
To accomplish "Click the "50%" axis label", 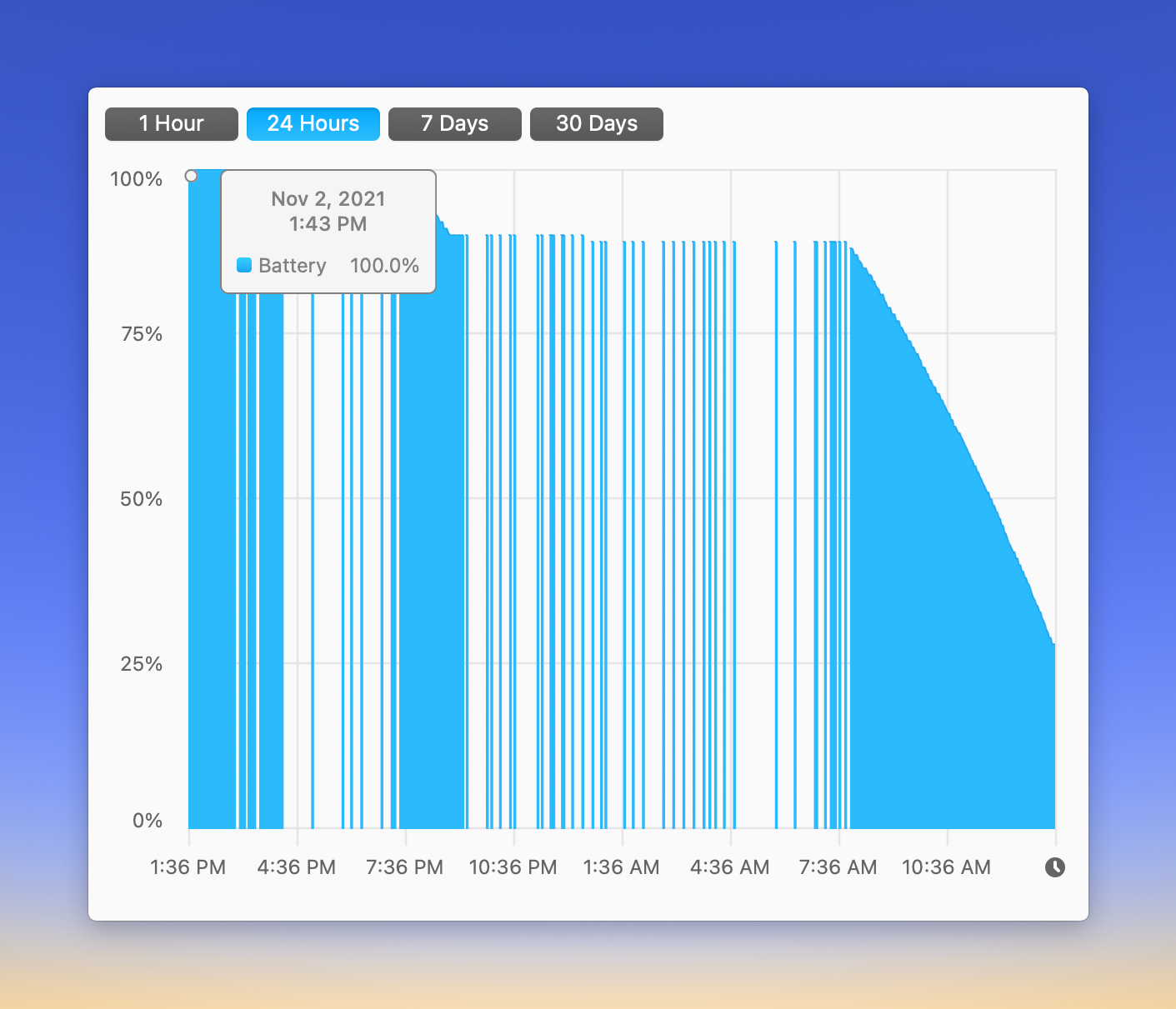I will (x=142, y=499).
